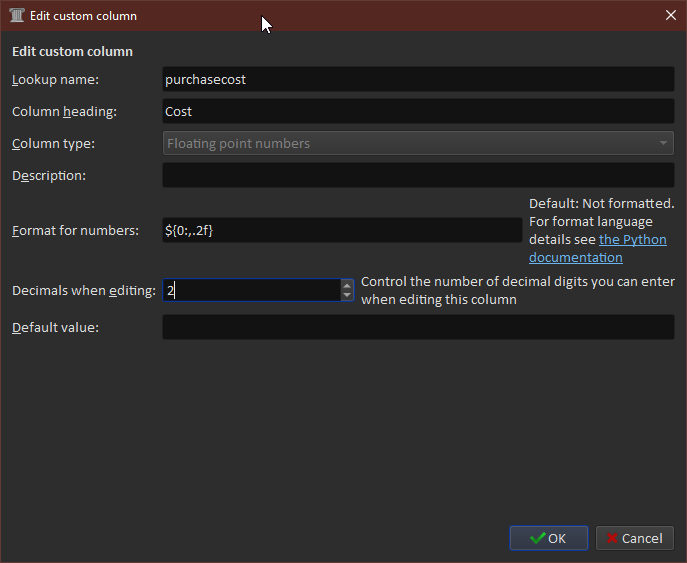Click the Default value input field
The image size is (687, 563).
pyautogui.click(x=418, y=327)
